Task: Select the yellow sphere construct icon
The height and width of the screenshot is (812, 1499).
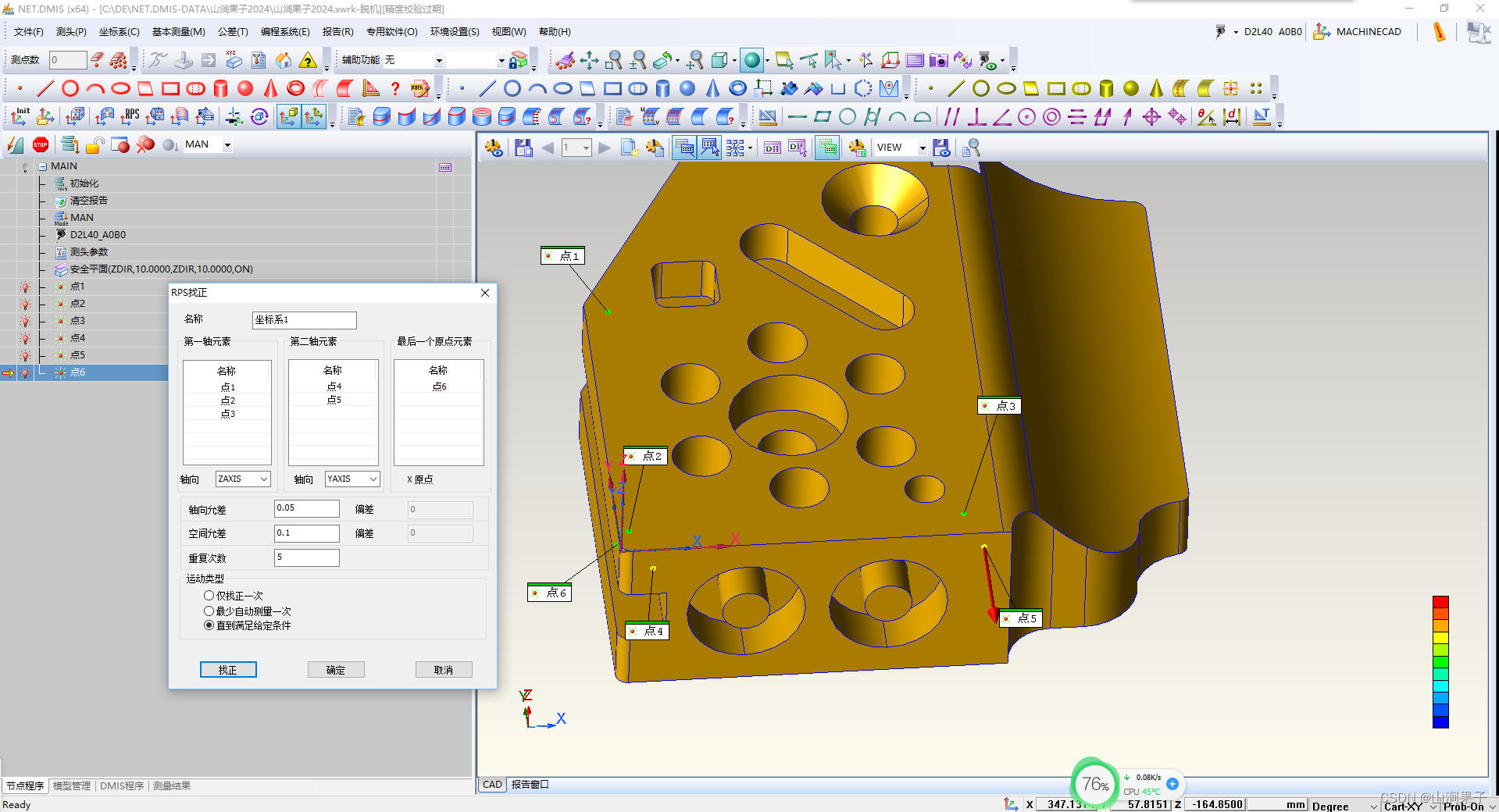Action: pyautogui.click(x=1130, y=88)
